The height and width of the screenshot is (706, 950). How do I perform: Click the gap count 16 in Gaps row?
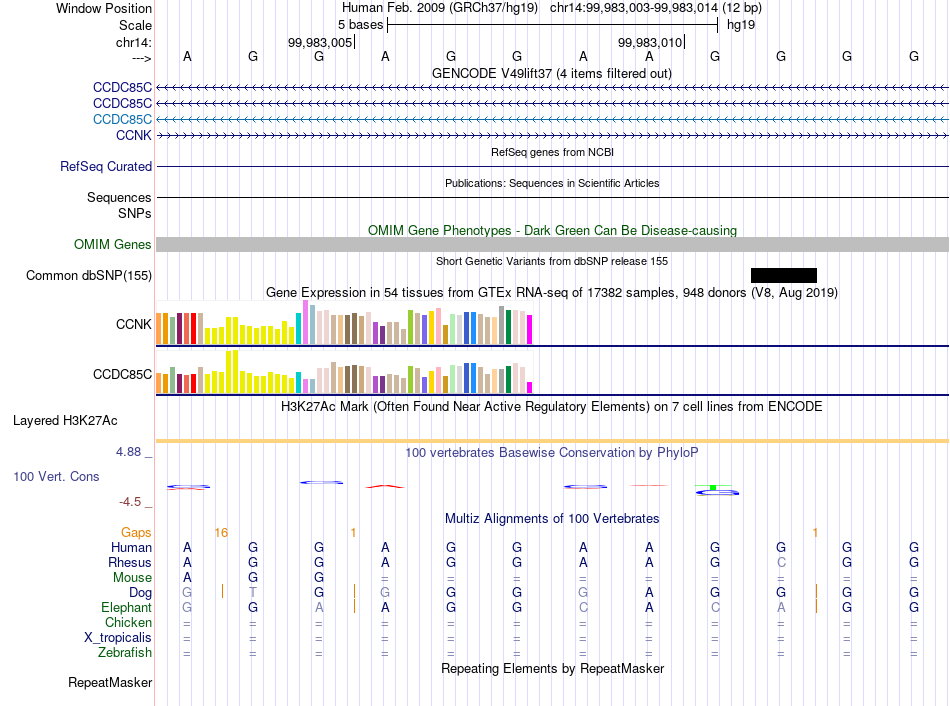(x=221, y=533)
